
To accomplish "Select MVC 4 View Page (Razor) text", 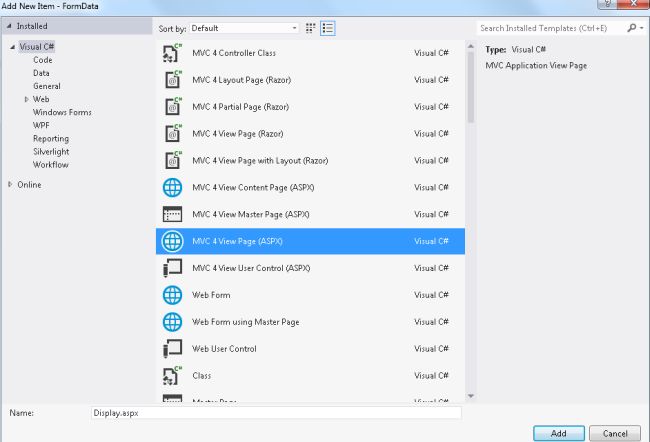I will tap(238, 134).
